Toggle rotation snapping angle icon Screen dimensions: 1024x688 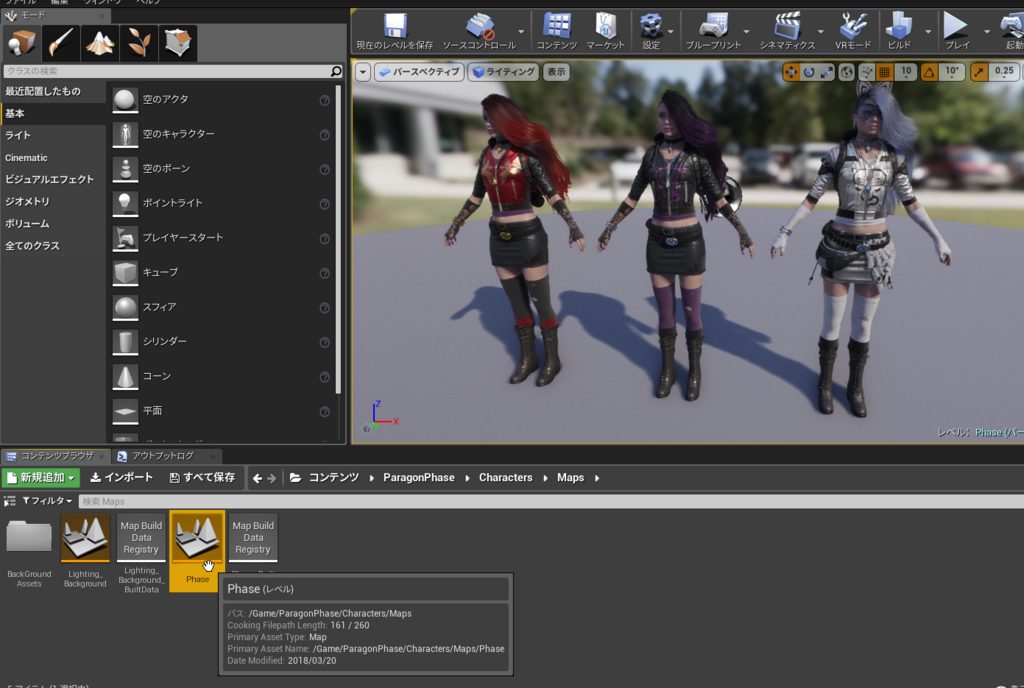[929, 72]
